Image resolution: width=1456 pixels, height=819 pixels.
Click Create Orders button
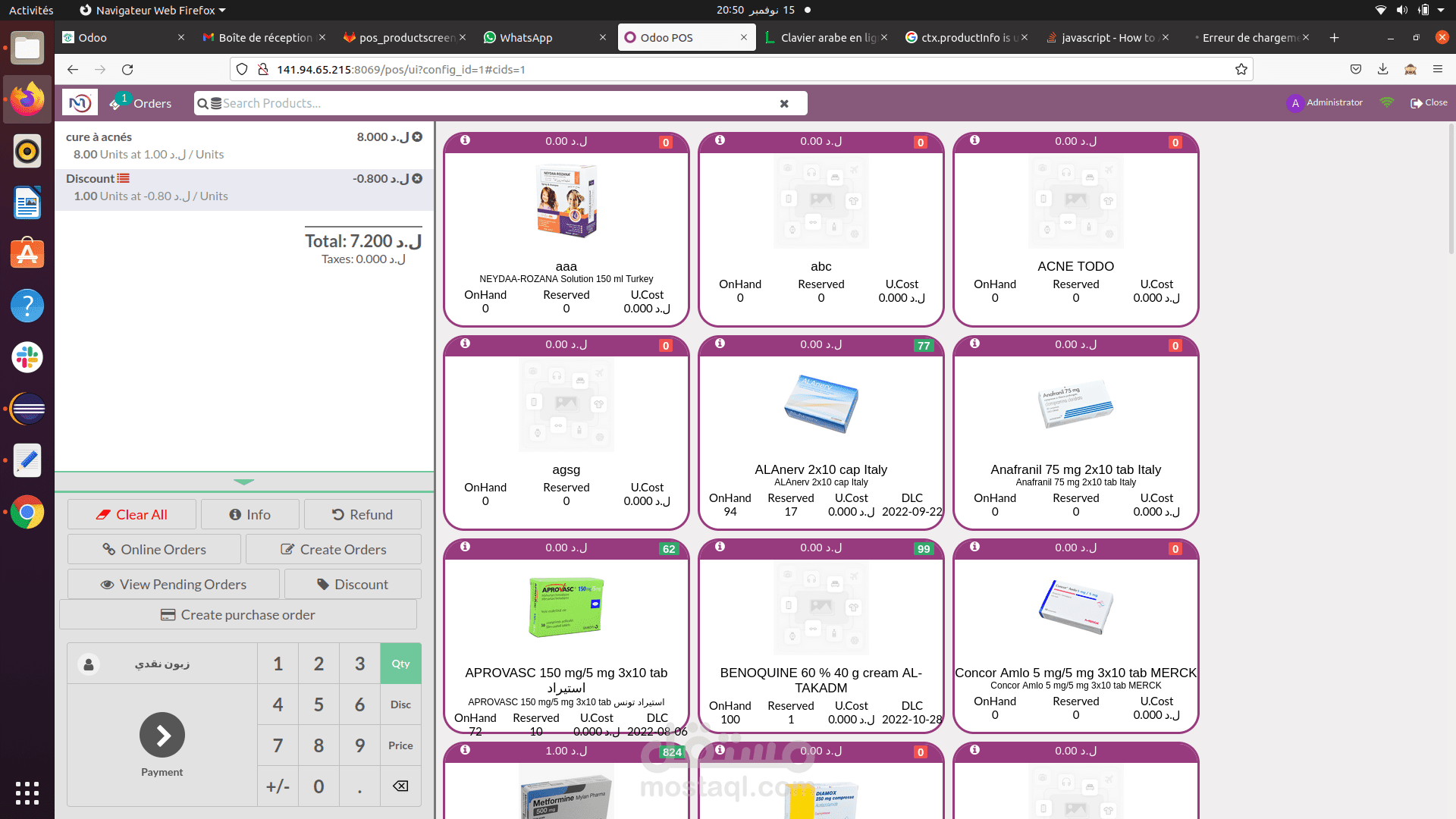[x=334, y=549]
